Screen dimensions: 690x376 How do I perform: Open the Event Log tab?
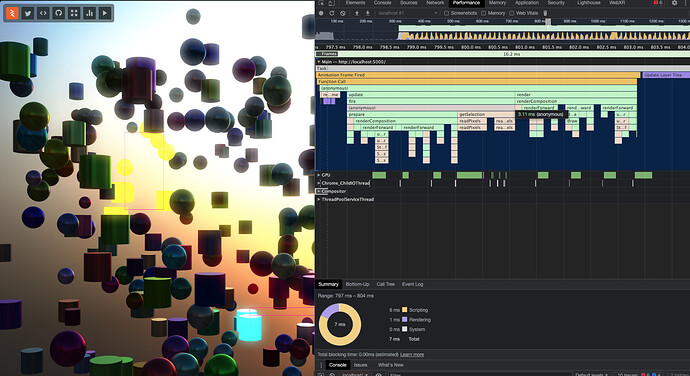pos(412,284)
